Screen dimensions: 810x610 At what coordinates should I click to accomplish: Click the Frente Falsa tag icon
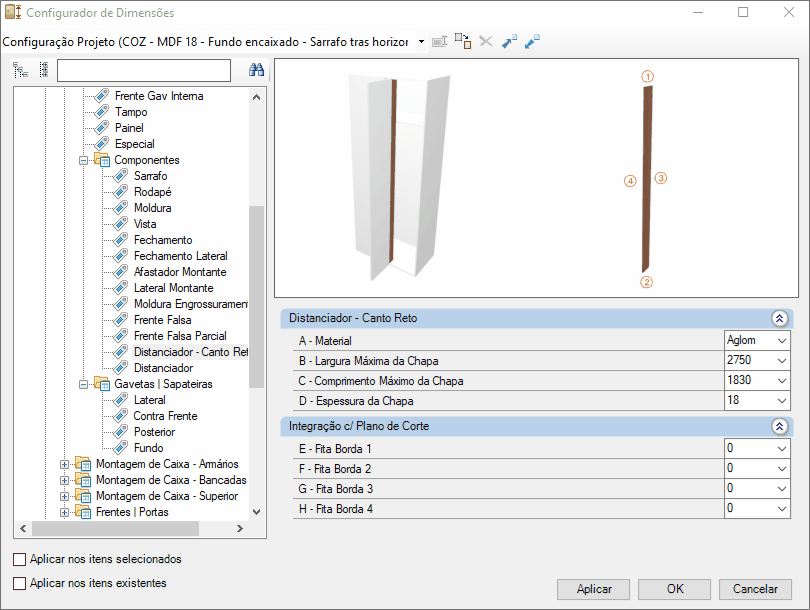pos(121,320)
